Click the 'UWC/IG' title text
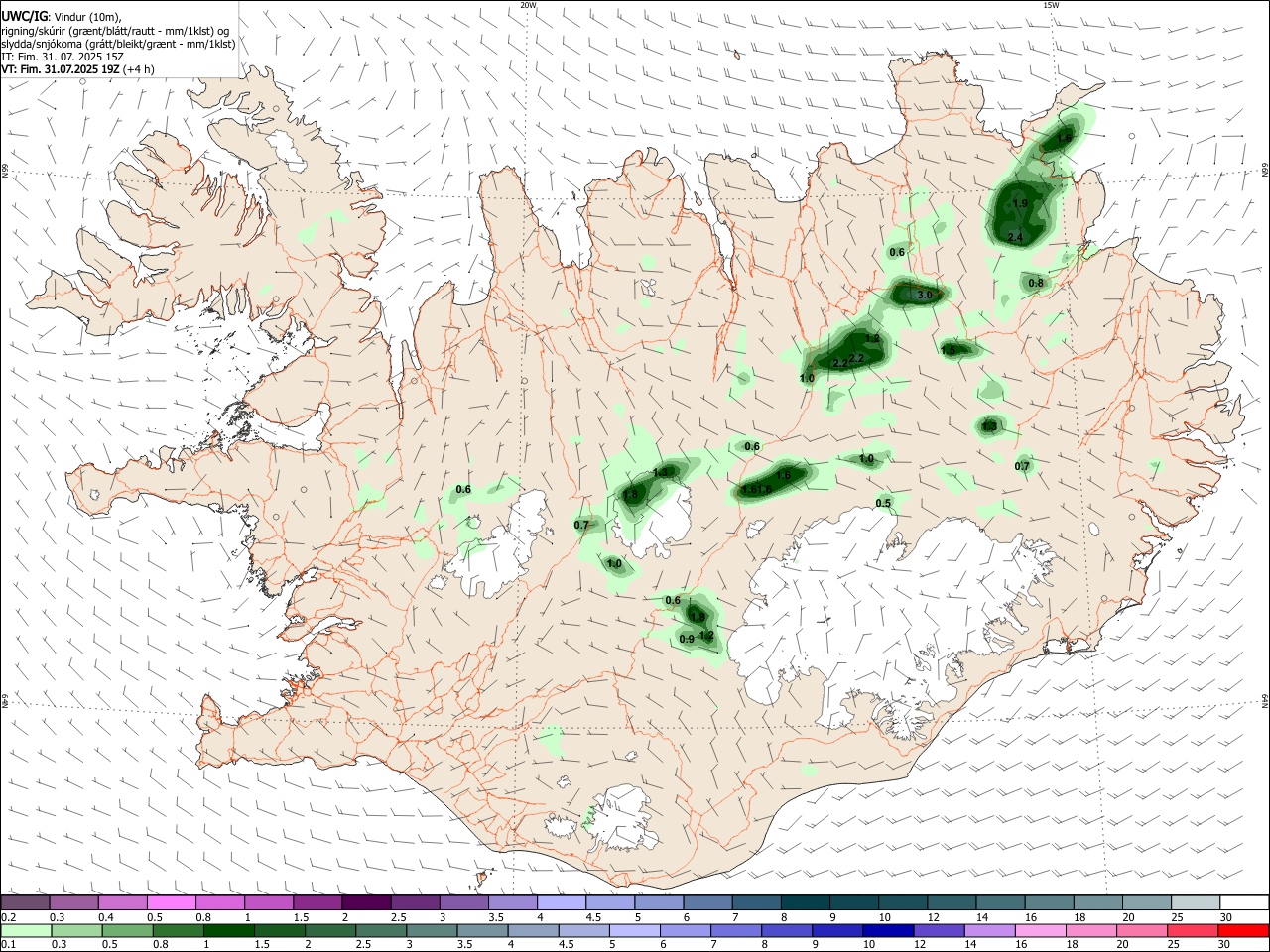 pos(23,16)
